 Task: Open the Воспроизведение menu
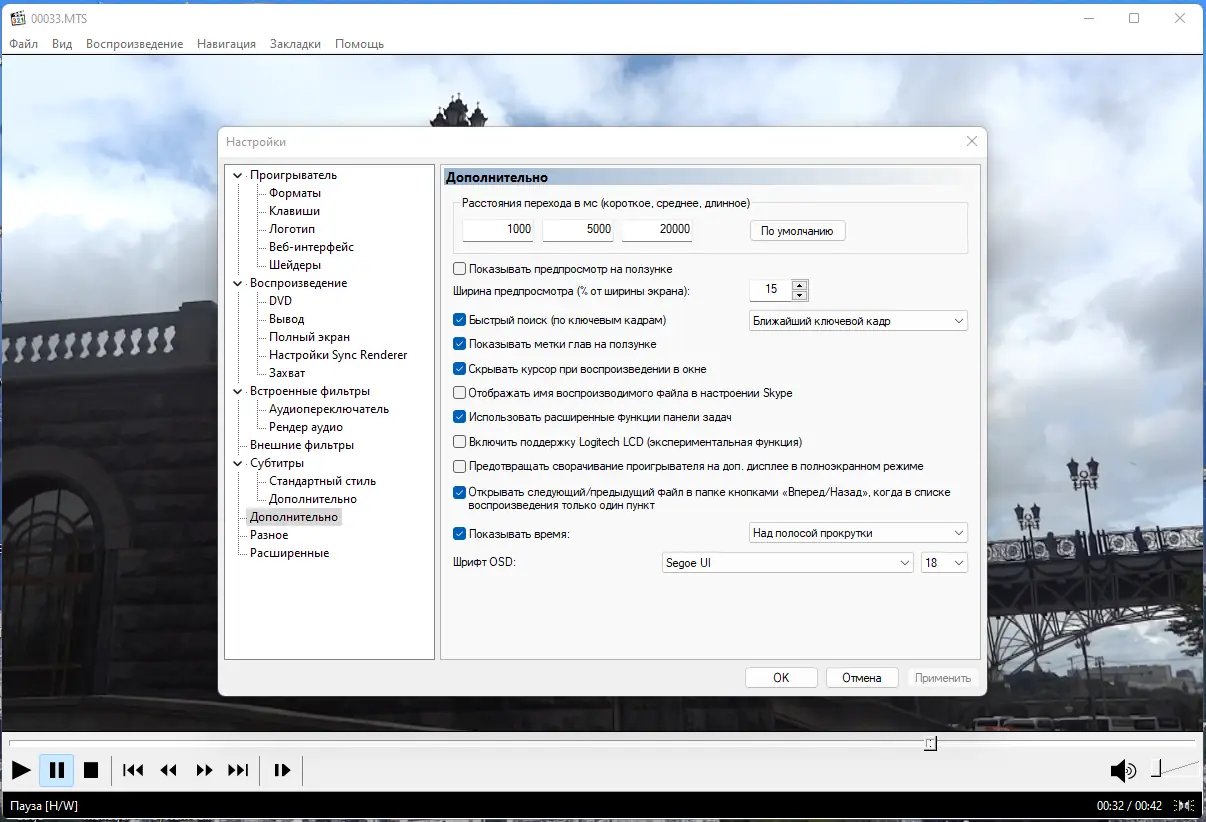[x=134, y=44]
